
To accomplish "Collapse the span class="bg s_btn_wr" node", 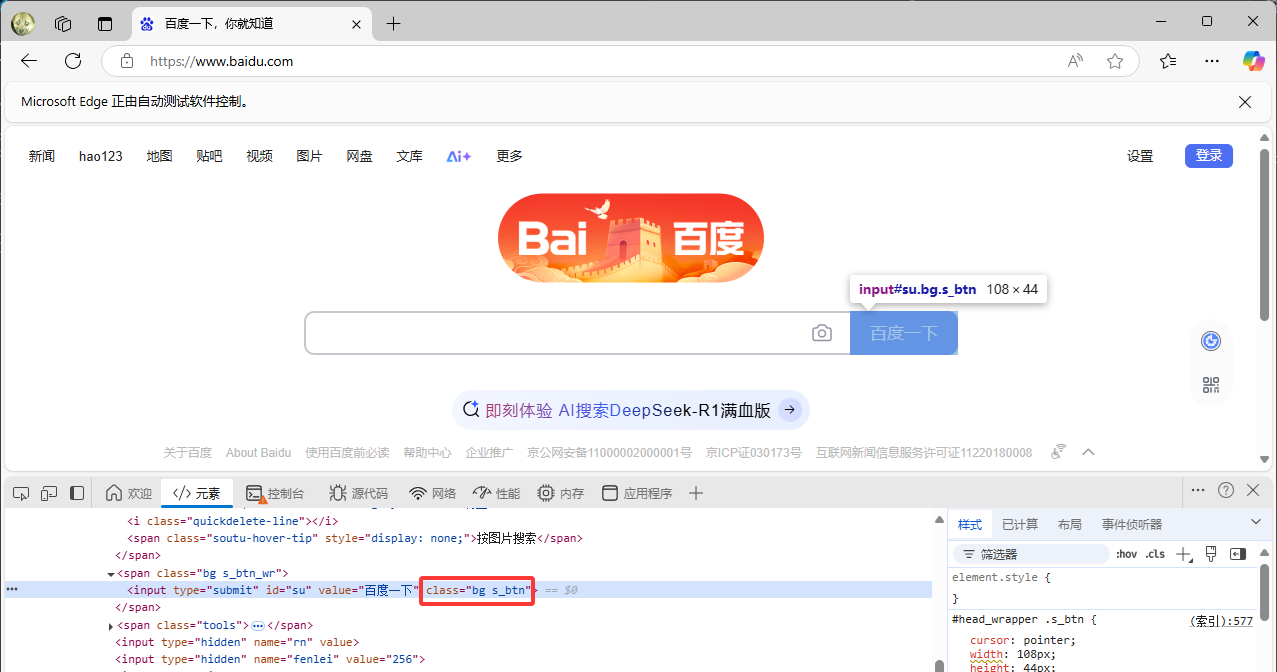I will [111, 574].
